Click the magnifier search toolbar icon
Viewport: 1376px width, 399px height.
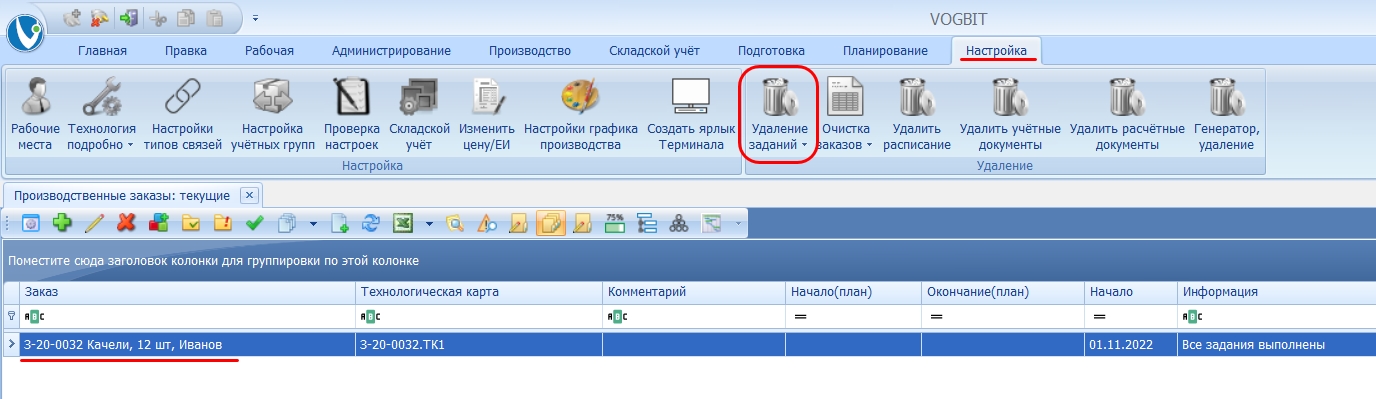pos(455,223)
